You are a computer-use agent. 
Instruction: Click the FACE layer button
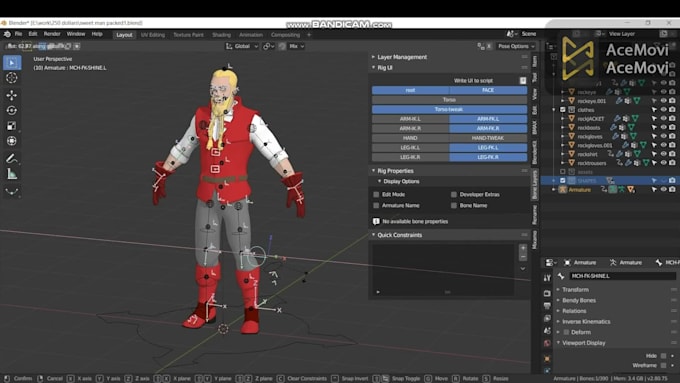[x=488, y=90]
